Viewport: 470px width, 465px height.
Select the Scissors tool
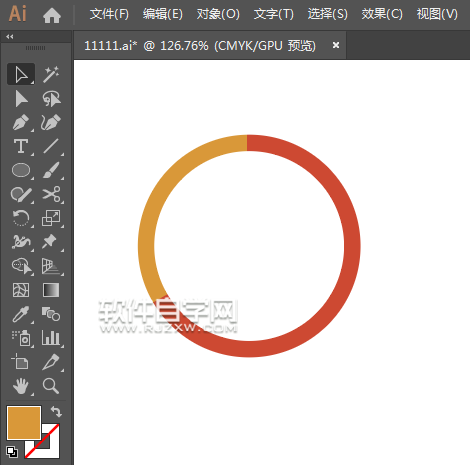click(x=51, y=194)
